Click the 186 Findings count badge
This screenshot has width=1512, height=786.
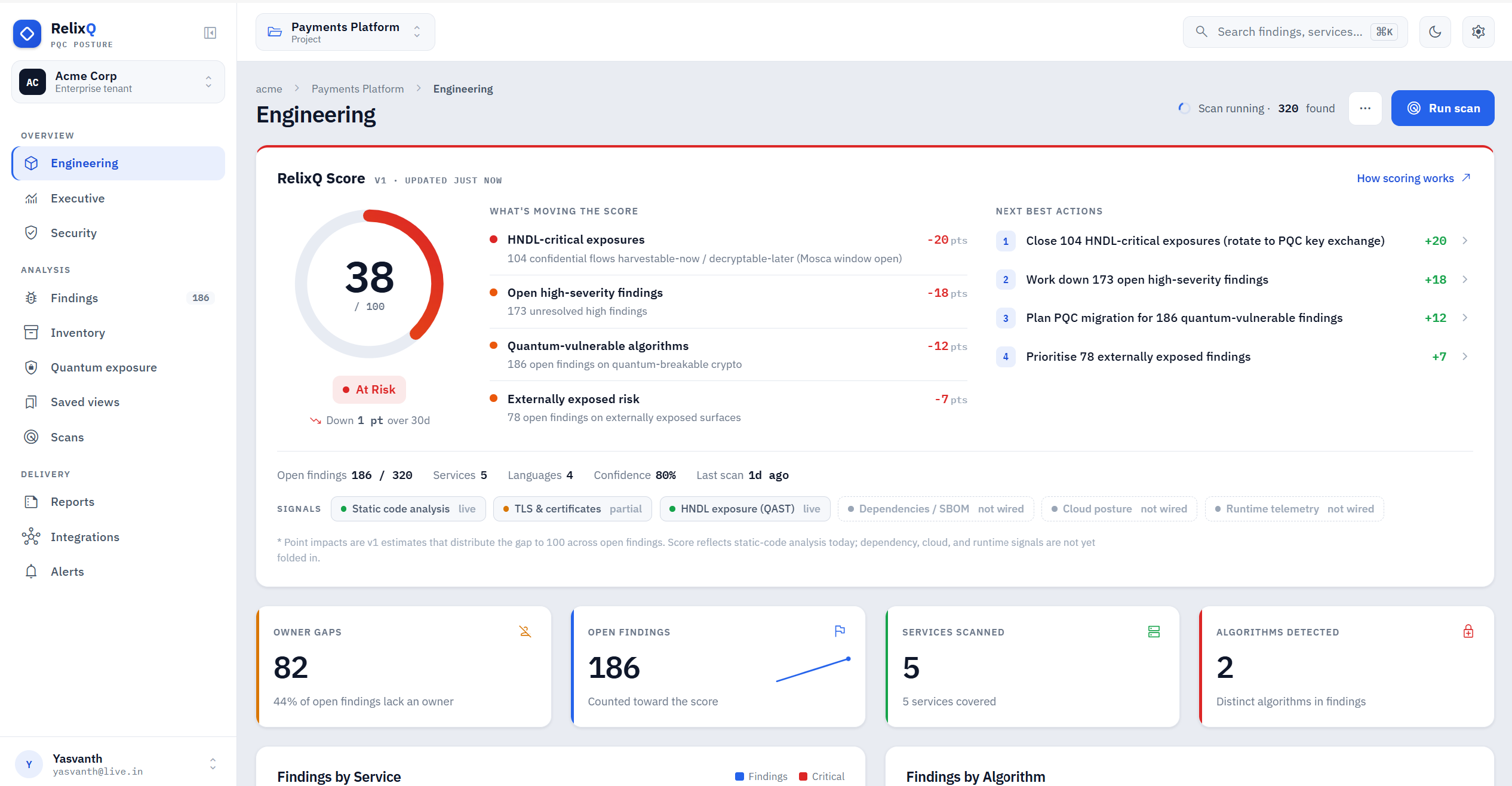point(201,298)
